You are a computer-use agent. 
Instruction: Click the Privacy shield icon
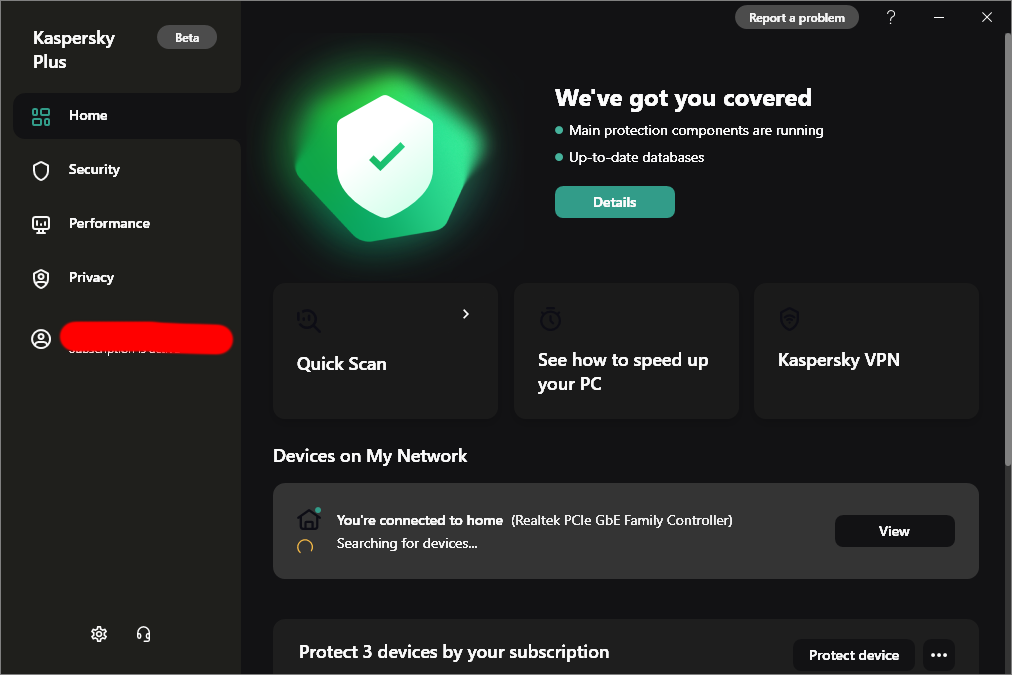click(x=41, y=278)
